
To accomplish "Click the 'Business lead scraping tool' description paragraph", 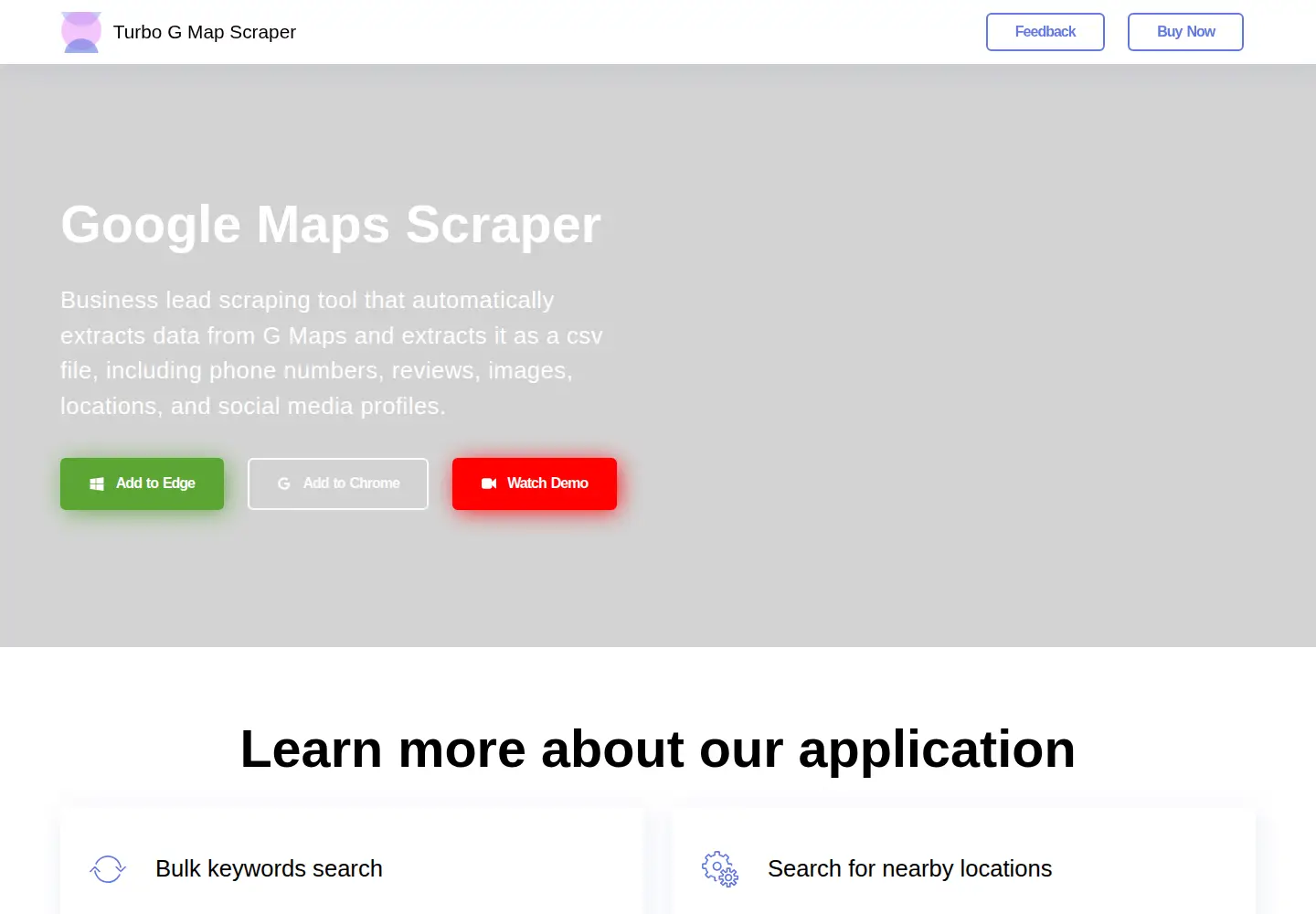I will coord(332,353).
